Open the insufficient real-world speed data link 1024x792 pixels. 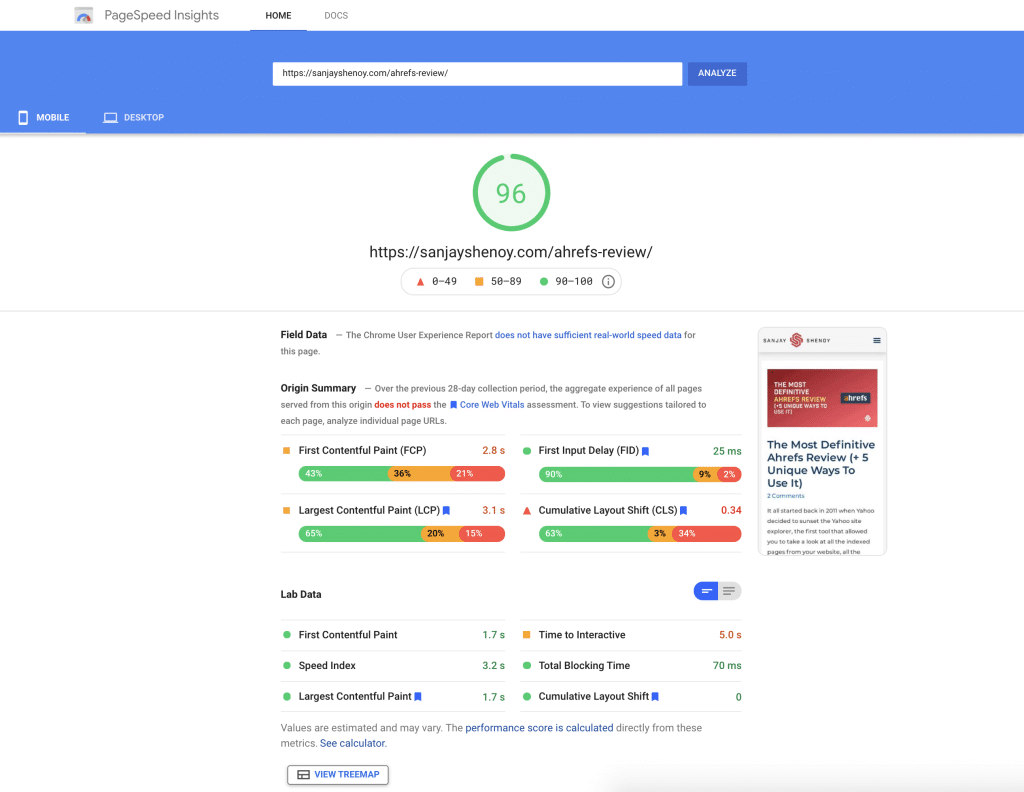pos(588,335)
